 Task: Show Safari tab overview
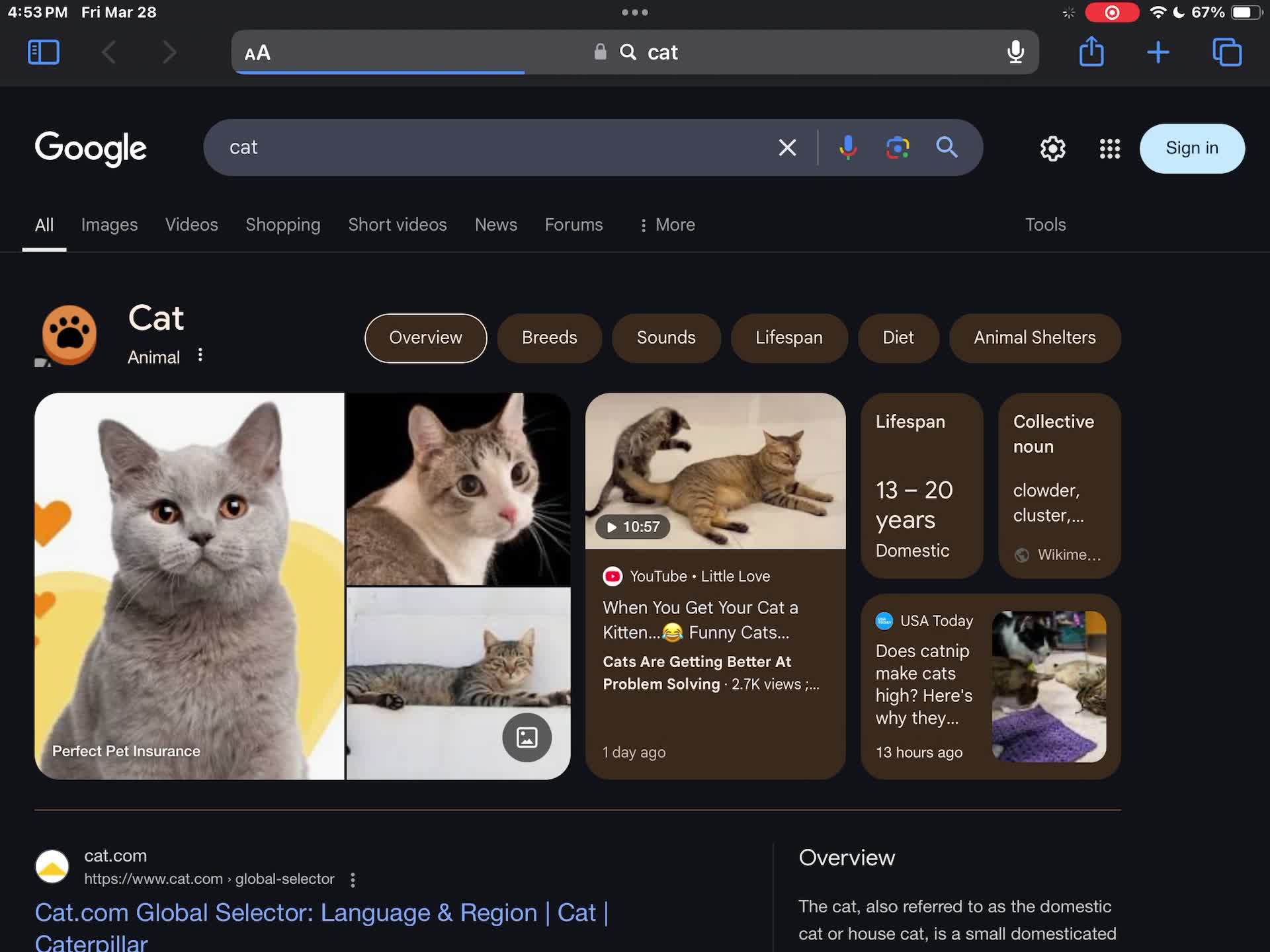point(1227,52)
